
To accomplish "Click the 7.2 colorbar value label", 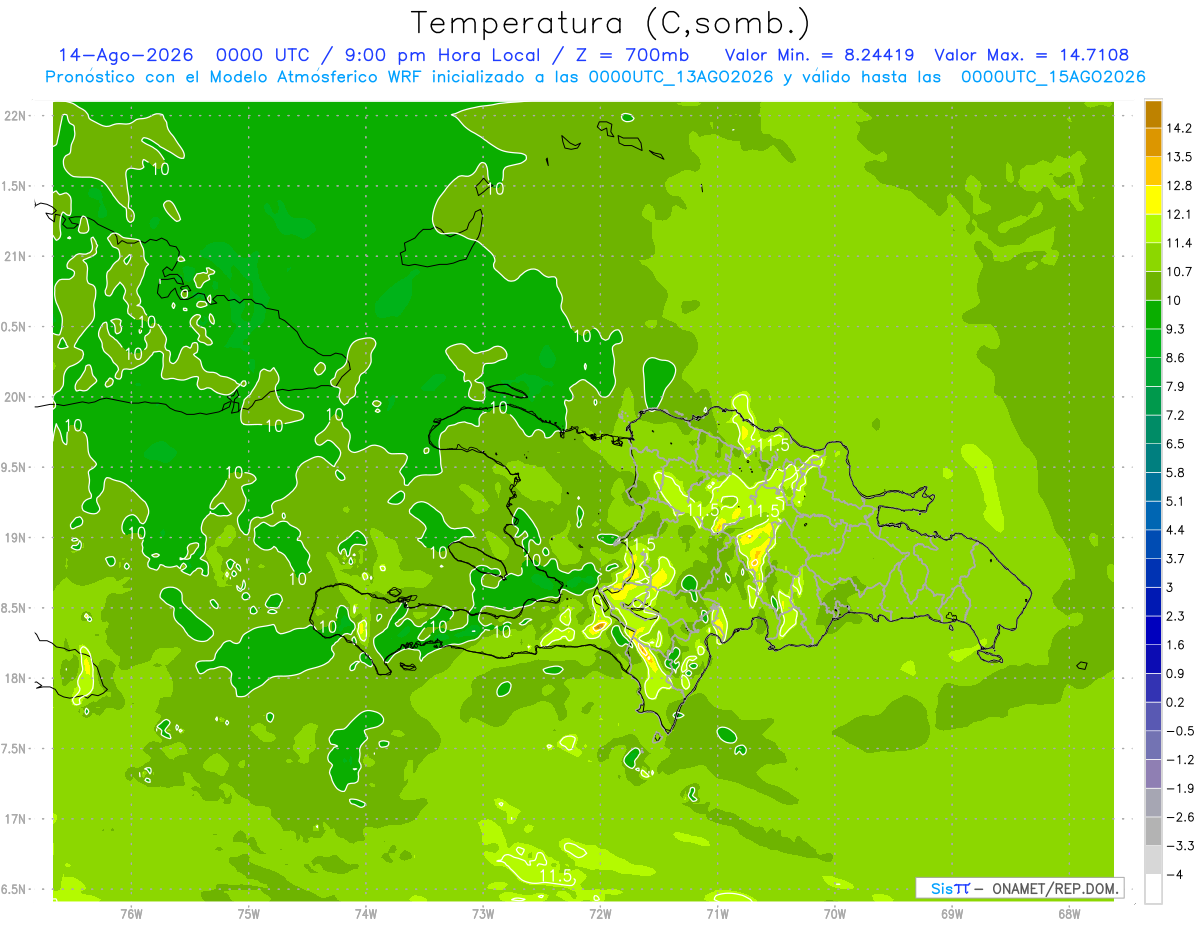I will click(1177, 415).
